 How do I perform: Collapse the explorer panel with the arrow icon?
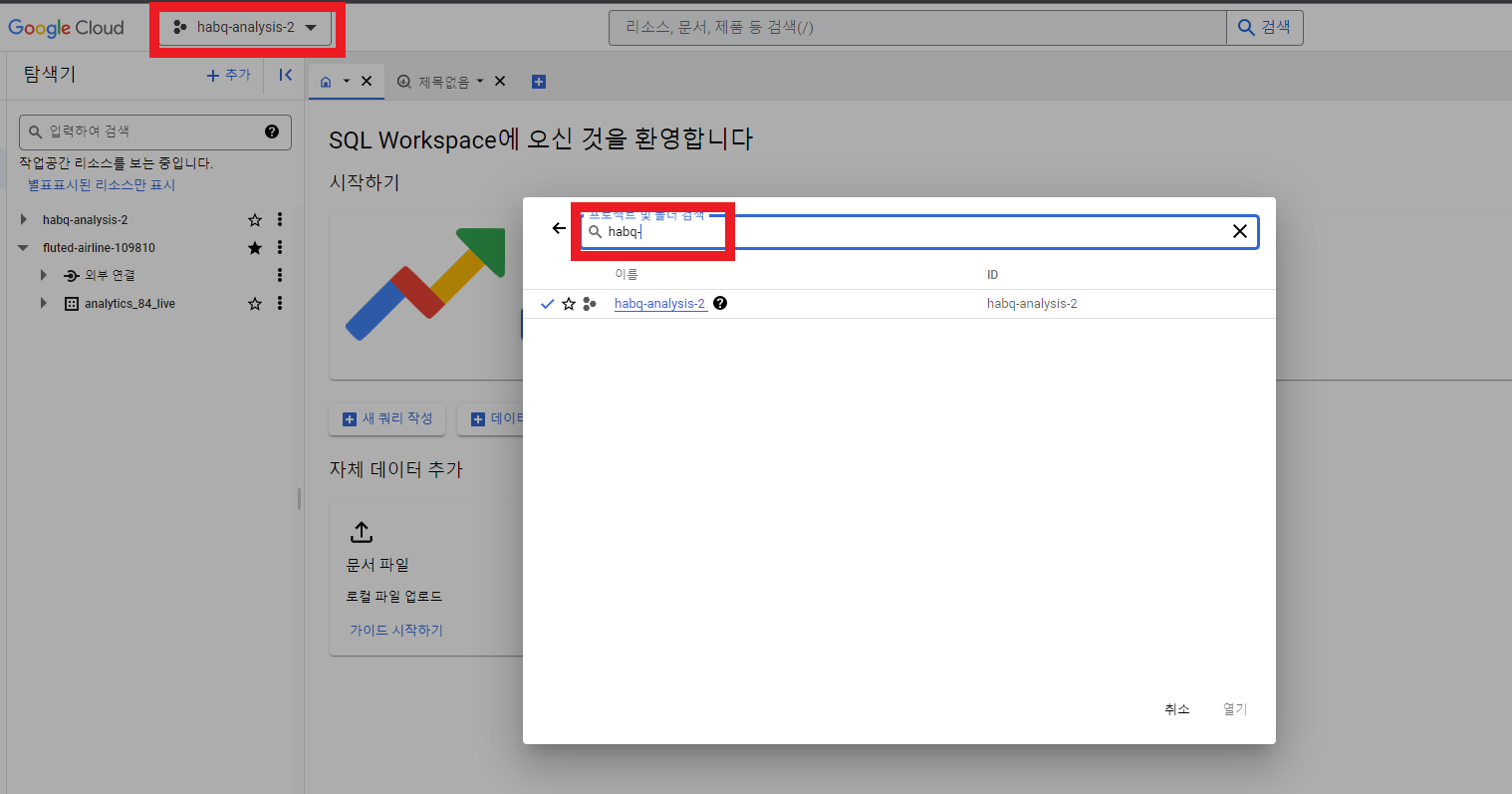(x=286, y=75)
